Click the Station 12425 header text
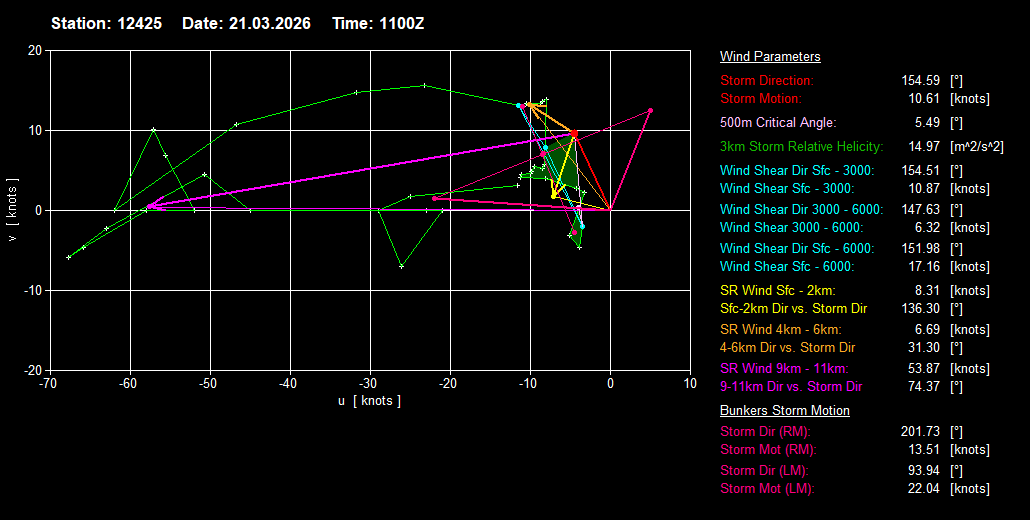This screenshot has width=1030, height=520. 108,23
